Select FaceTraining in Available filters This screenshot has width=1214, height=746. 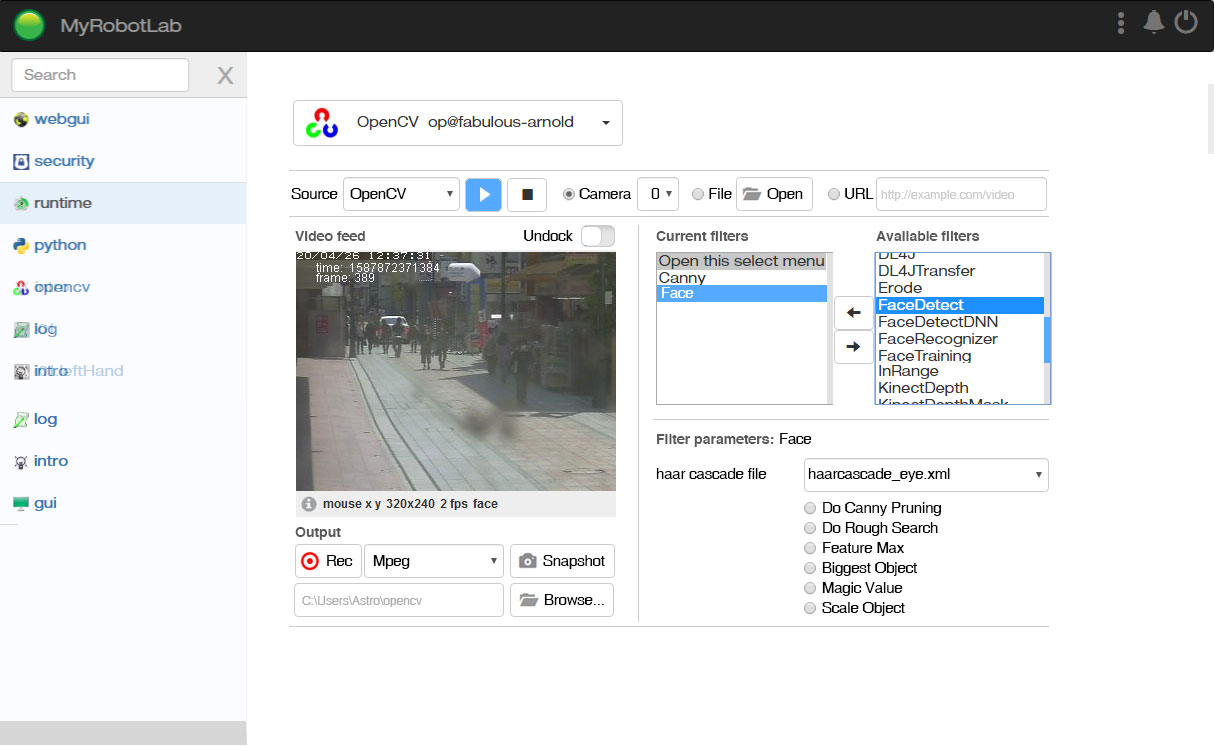(960, 356)
